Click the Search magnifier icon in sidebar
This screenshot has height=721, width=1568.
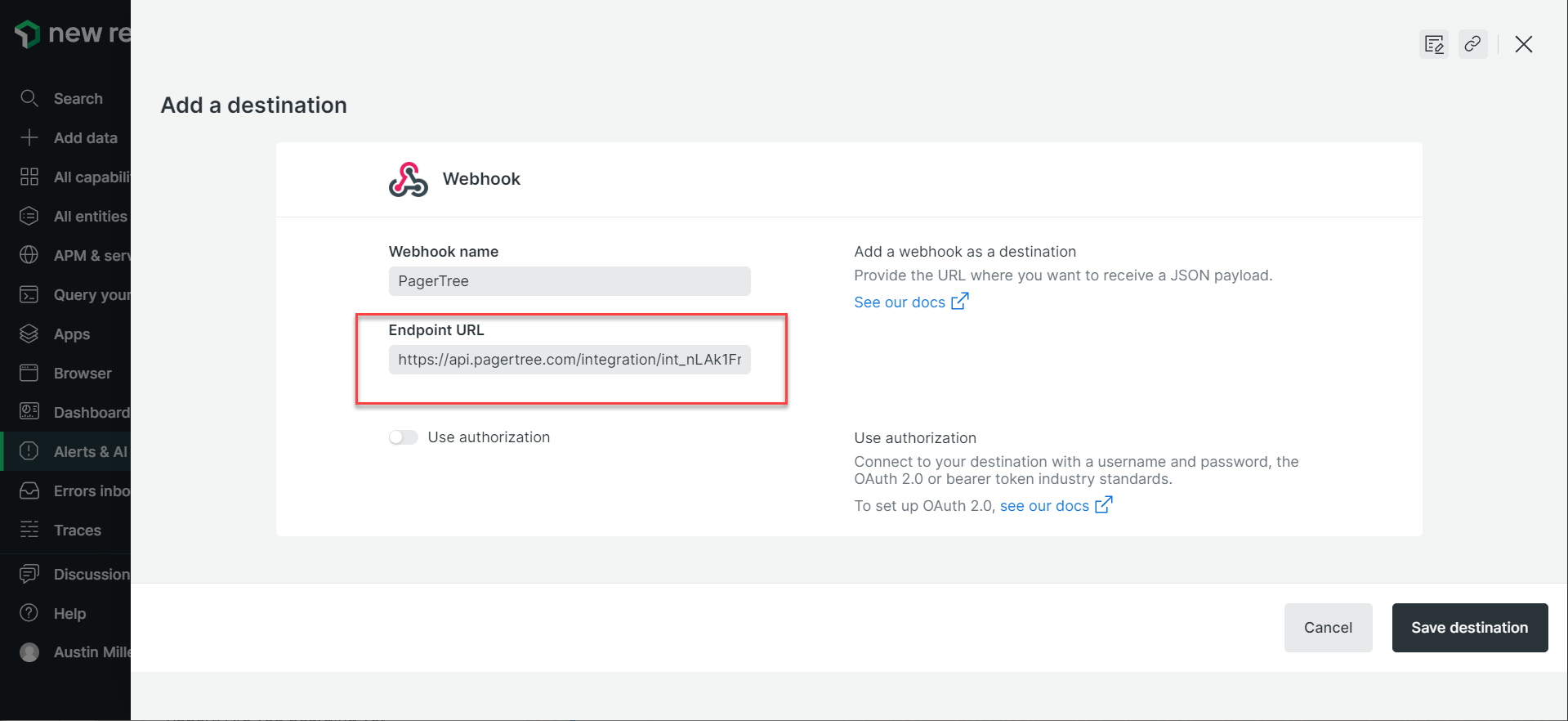(x=29, y=98)
